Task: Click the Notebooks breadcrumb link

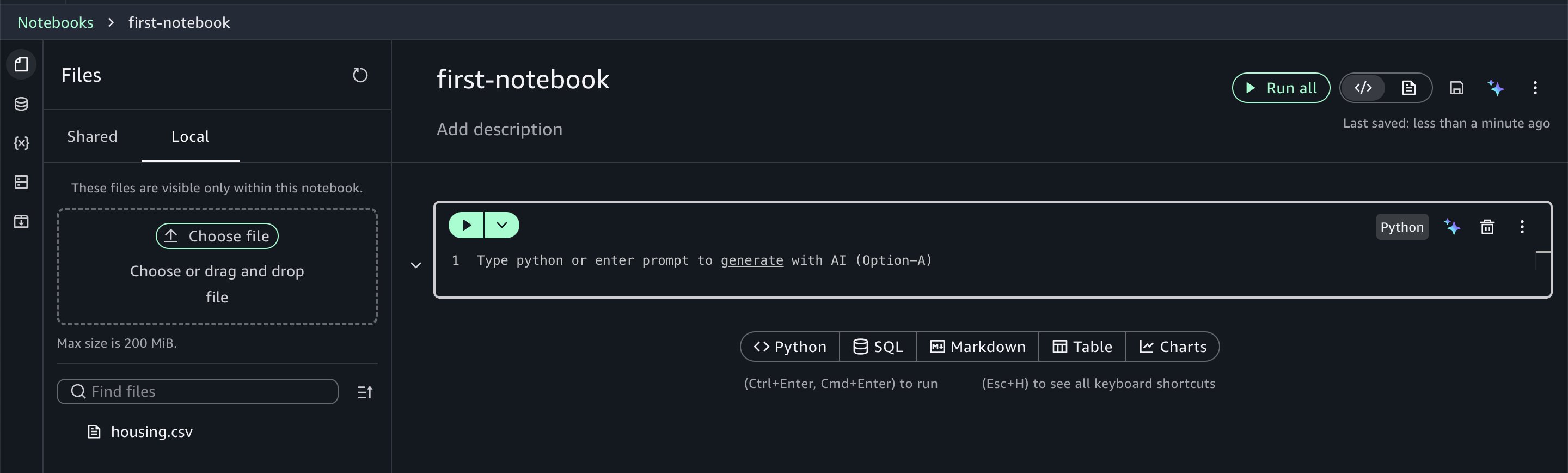Action: pos(56,22)
